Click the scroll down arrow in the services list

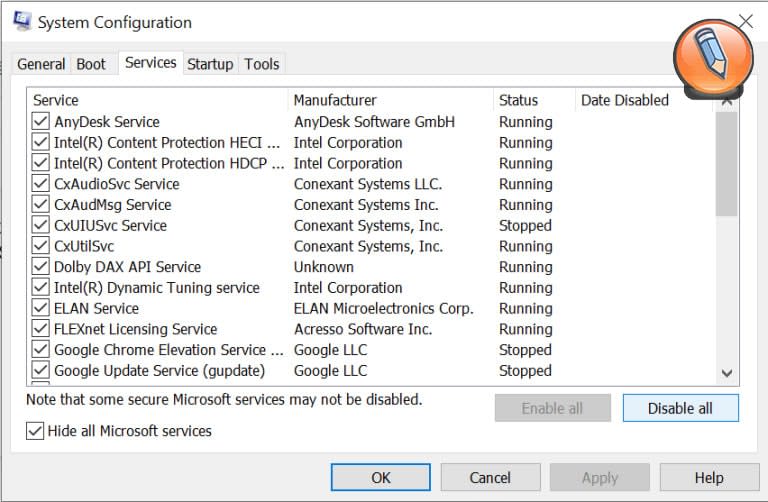click(727, 373)
